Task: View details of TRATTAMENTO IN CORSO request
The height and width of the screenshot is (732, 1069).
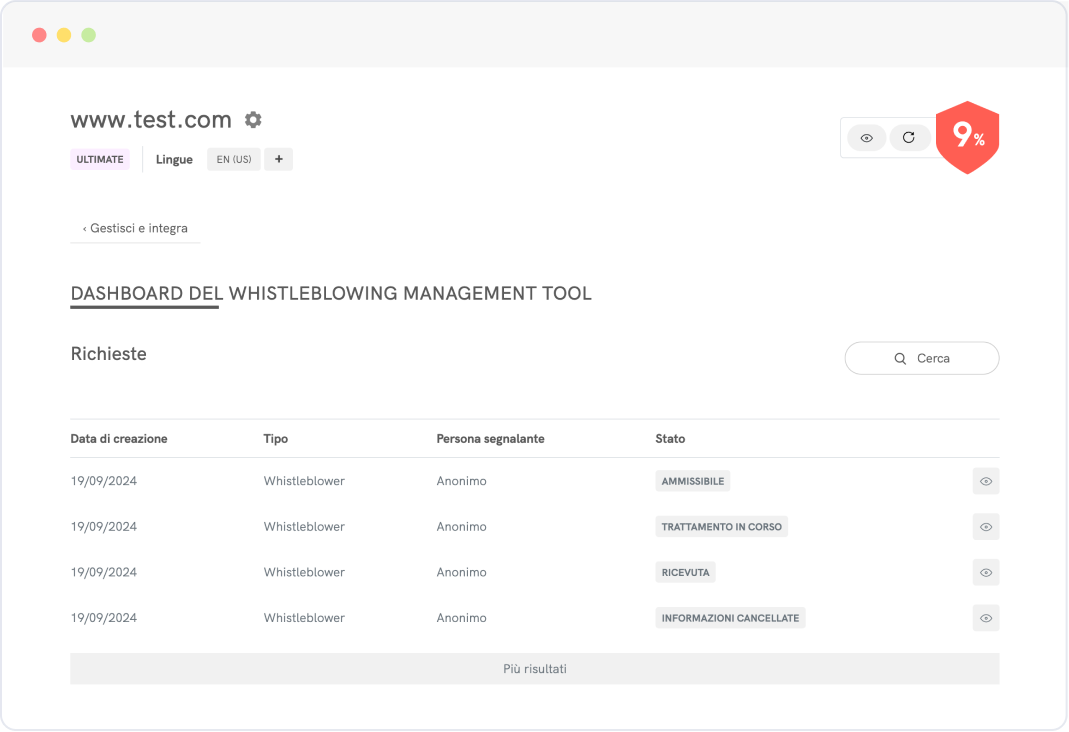Action: pos(985,527)
